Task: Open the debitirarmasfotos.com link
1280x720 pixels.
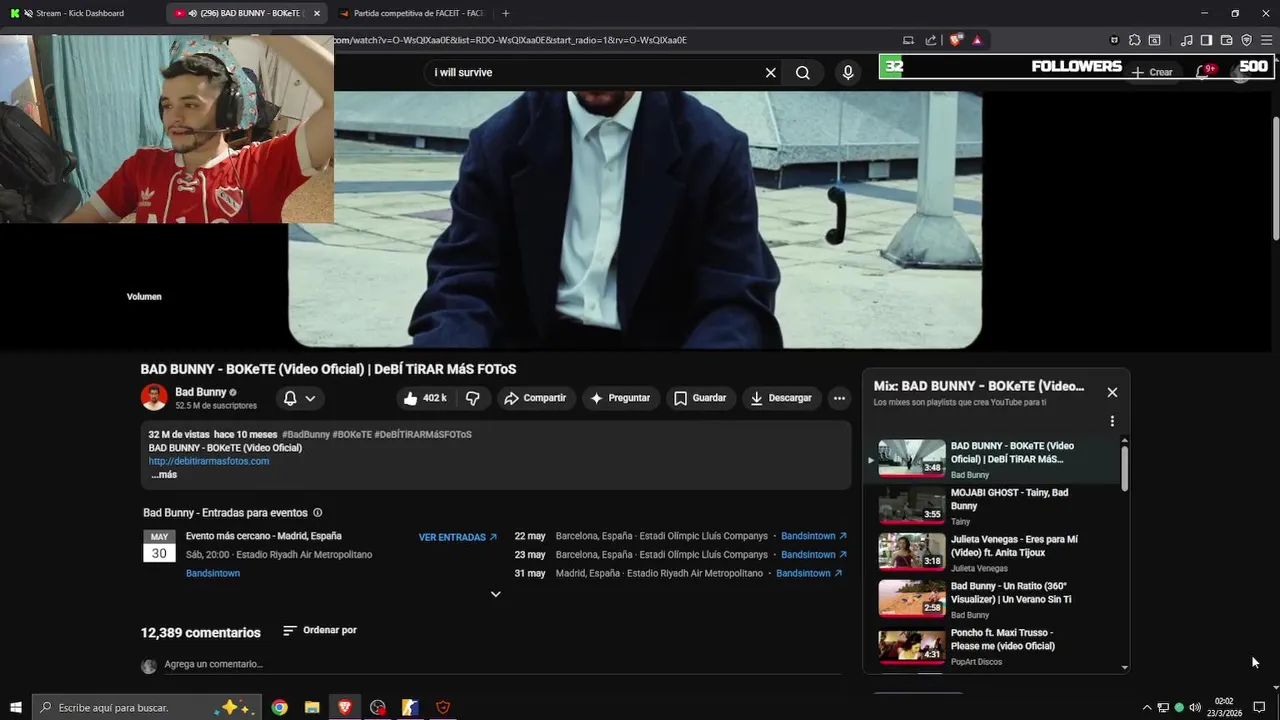Action: coord(209,461)
